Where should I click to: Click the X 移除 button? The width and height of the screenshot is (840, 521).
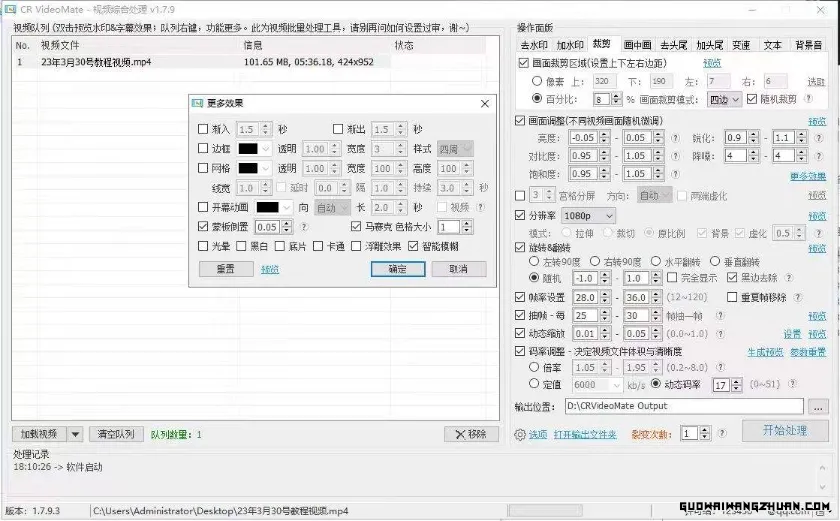471,434
